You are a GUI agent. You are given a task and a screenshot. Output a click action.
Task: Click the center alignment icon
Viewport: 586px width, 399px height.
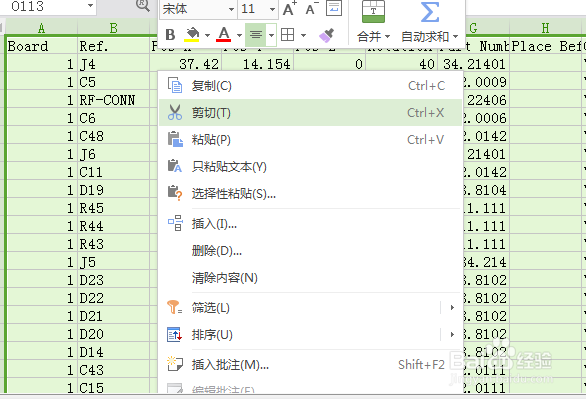point(256,35)
